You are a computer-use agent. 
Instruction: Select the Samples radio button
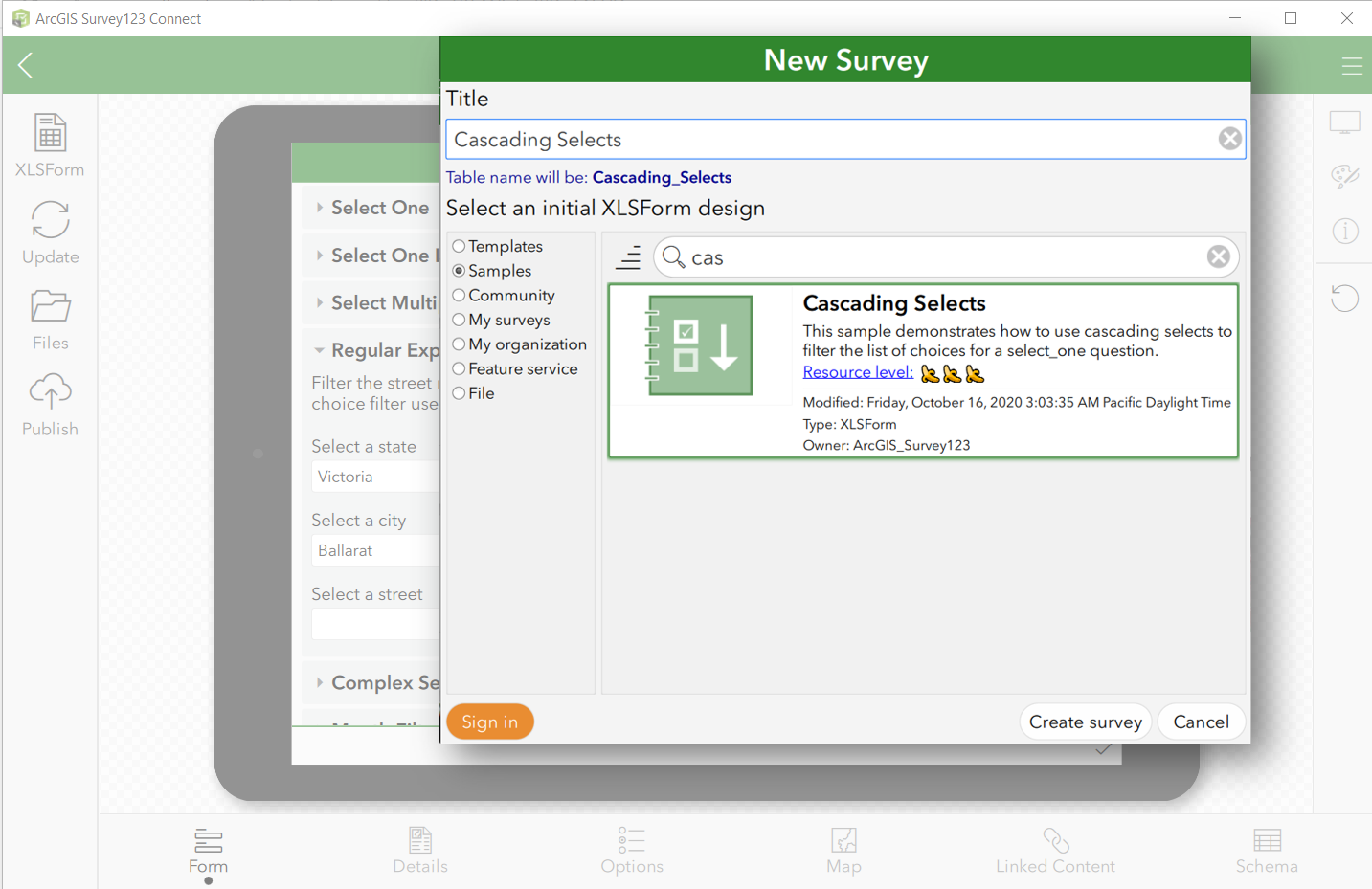459,271
